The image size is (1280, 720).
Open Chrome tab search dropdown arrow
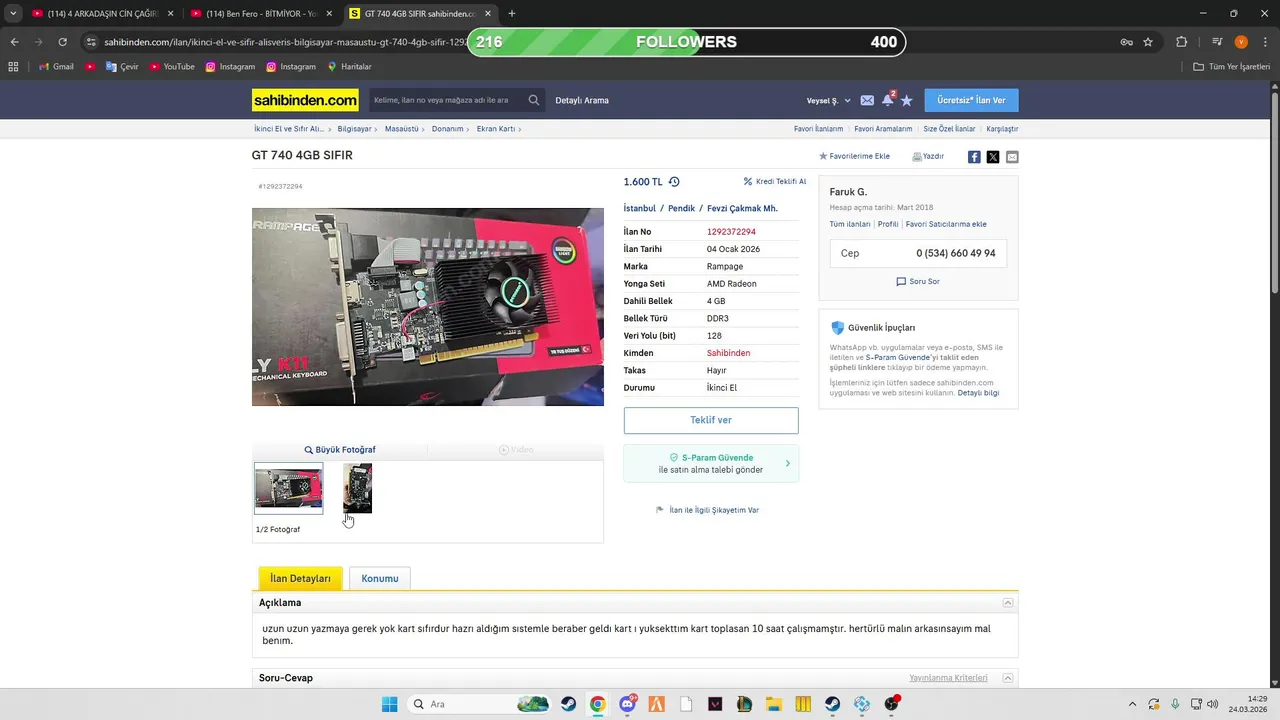coord(13,14)
